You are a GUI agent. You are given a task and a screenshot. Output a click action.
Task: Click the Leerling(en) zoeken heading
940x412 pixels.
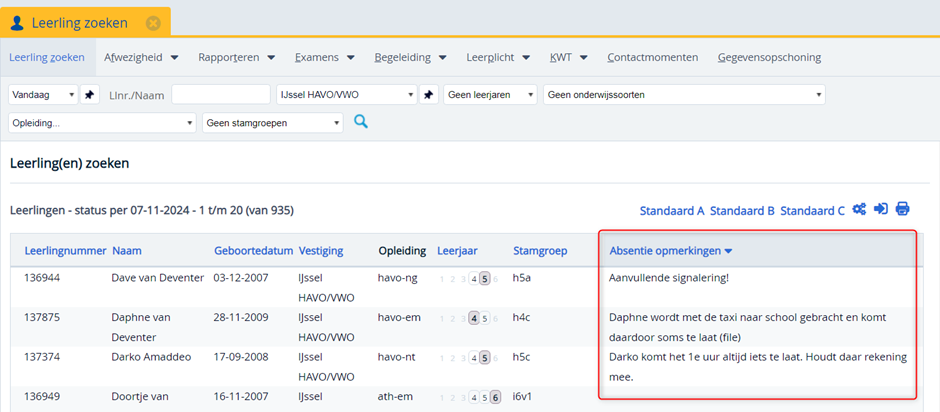pos(70,163)
